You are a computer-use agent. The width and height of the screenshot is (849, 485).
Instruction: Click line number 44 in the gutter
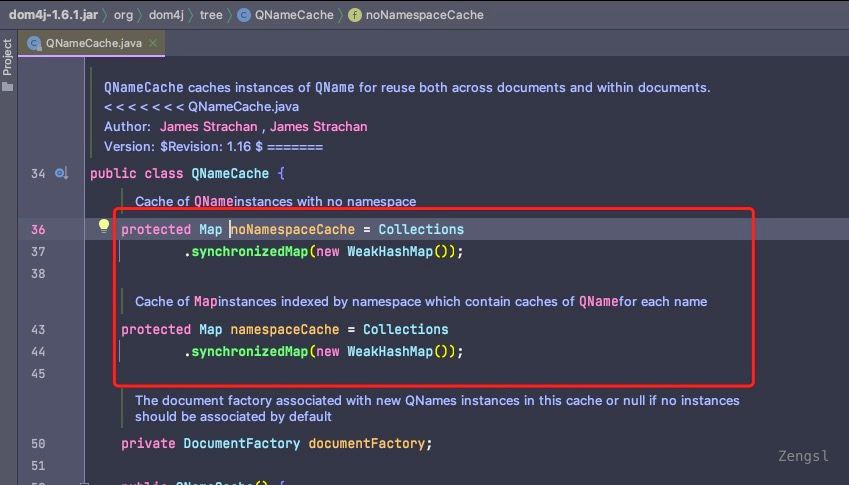click(x=38, y=351)
